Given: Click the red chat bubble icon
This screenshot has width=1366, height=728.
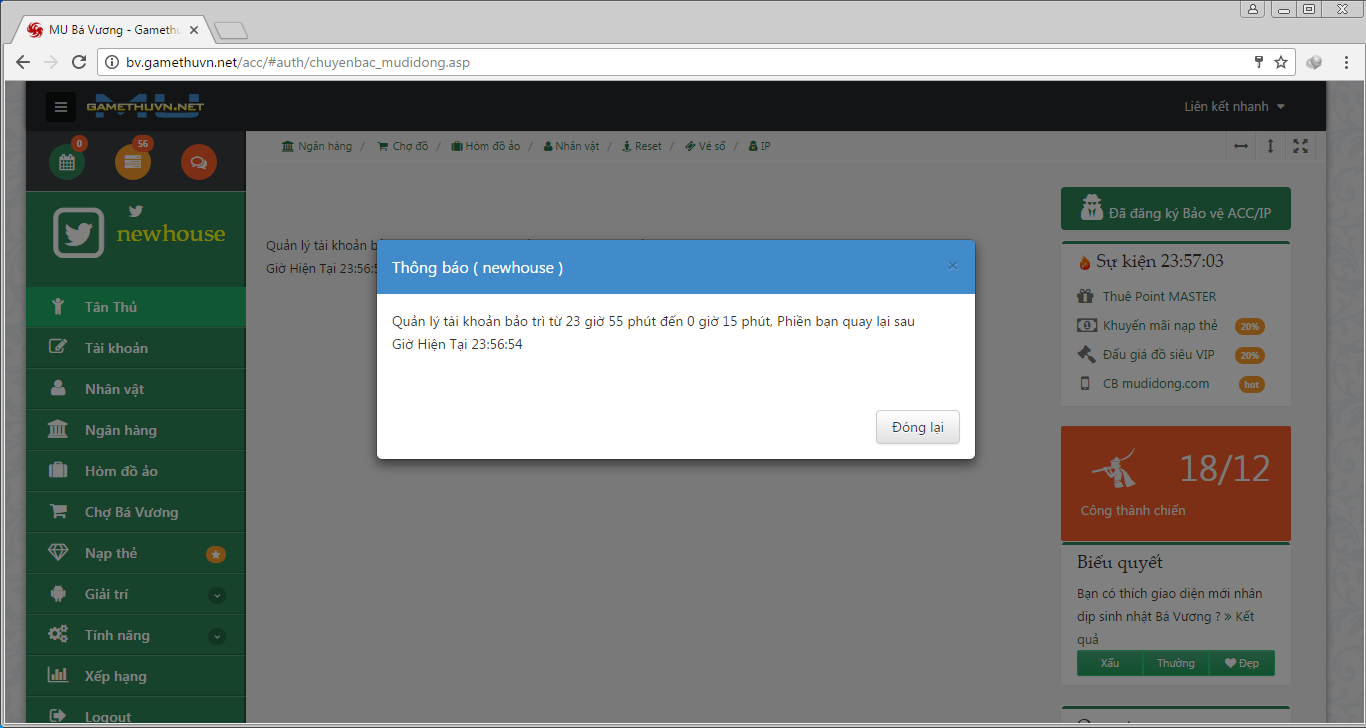Looking at the screenshot, I should 198,162.
